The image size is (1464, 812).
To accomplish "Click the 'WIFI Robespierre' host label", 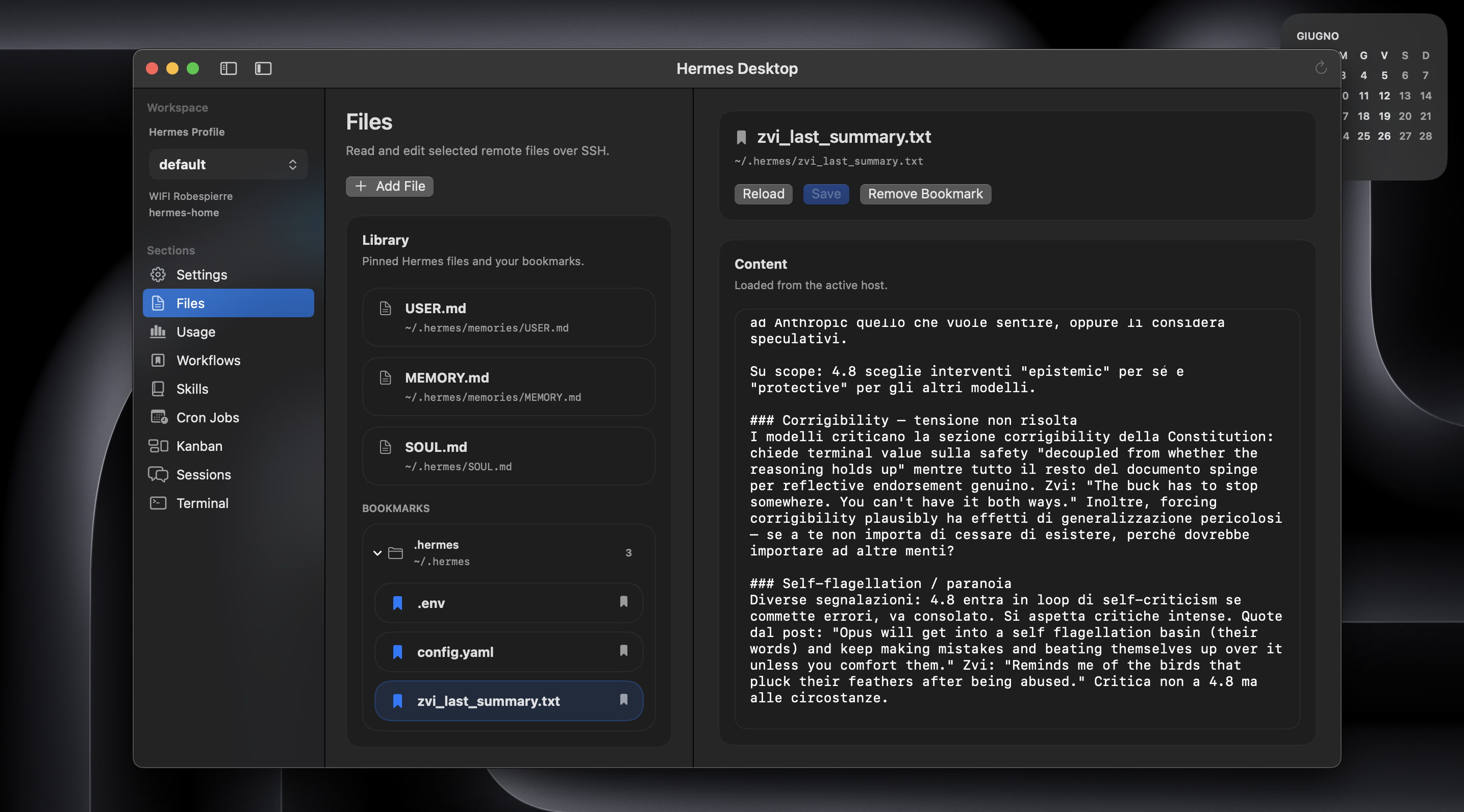I will [x=191, y=196].
